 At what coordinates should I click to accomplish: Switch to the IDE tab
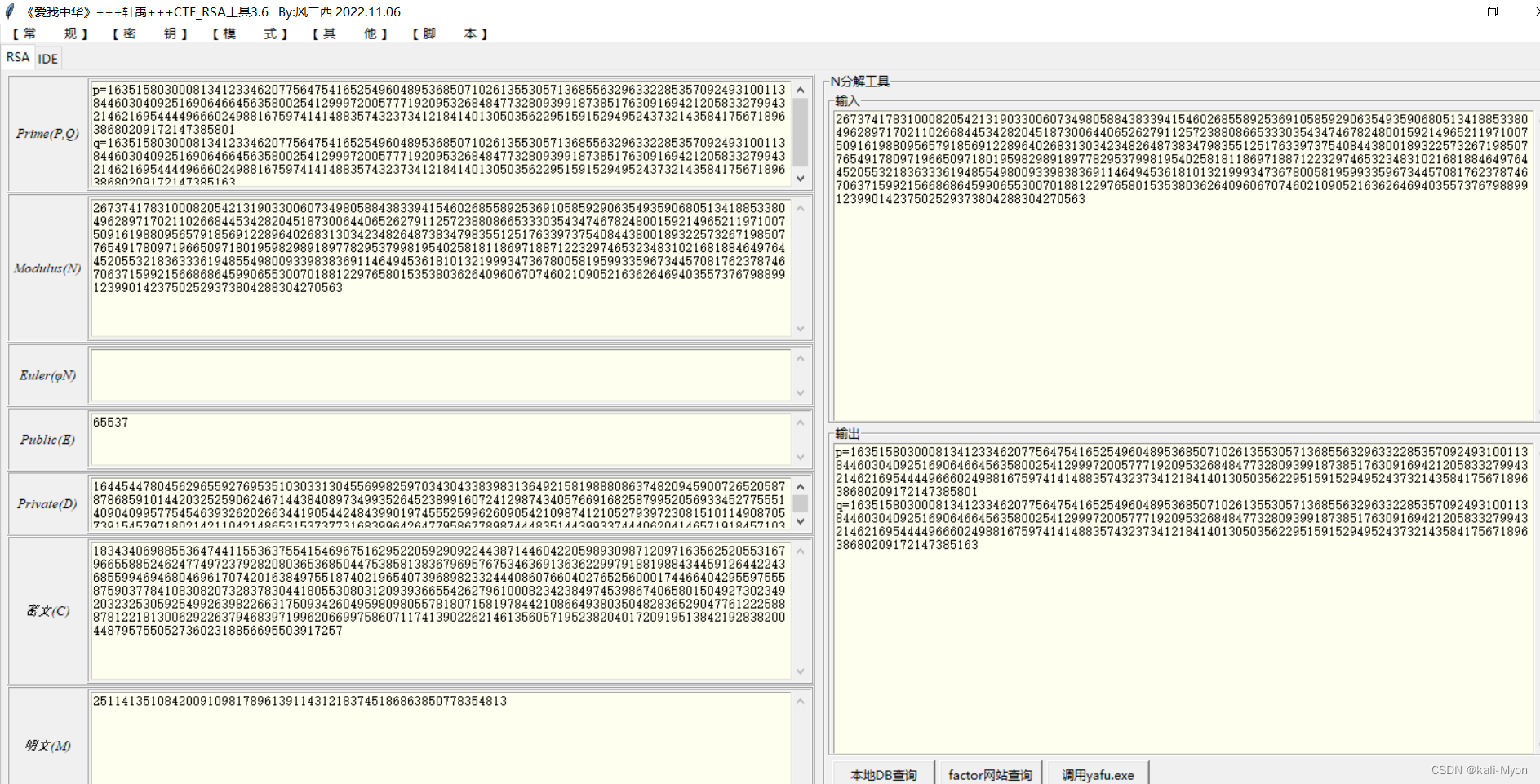click(x=47, y=58)
